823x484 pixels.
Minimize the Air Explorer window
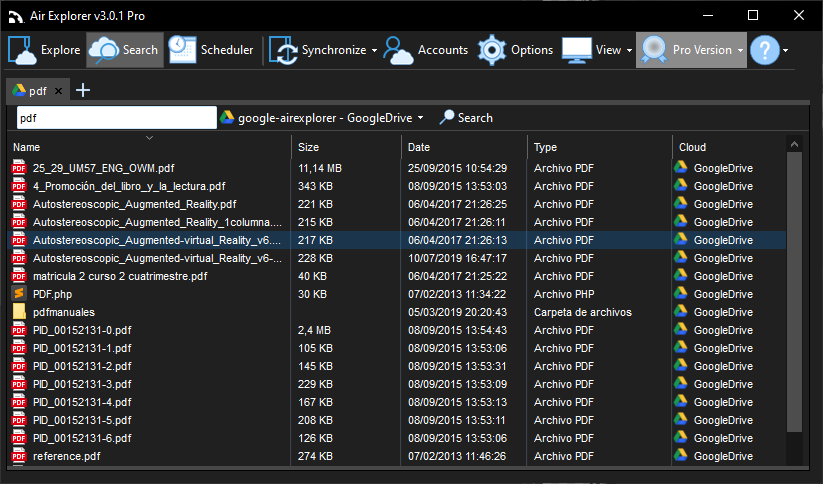click(x=708, y=15)
